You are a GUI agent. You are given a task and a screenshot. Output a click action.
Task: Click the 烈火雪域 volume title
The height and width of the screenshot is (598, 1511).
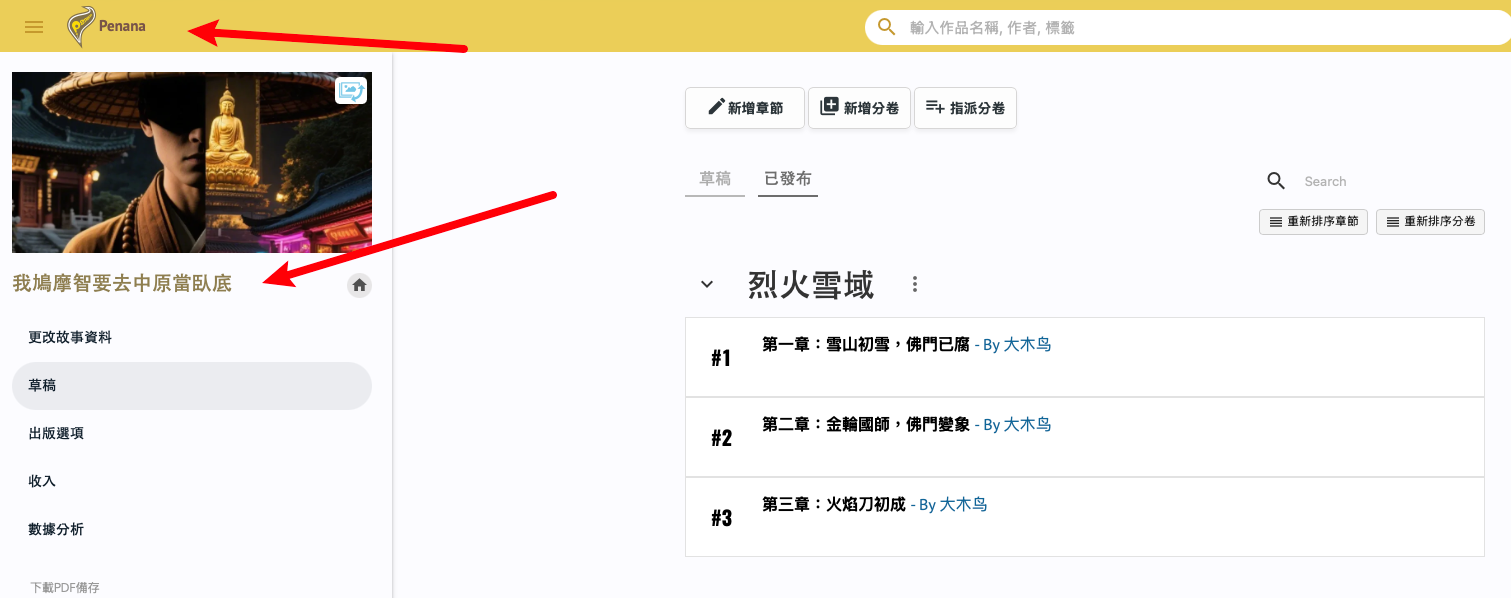[811, 285]
